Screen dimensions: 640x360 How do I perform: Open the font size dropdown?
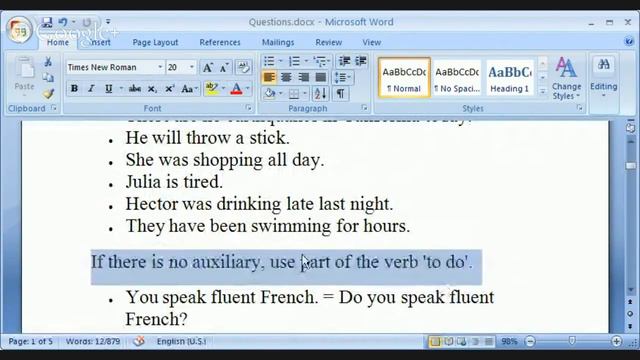coord(191,67)
